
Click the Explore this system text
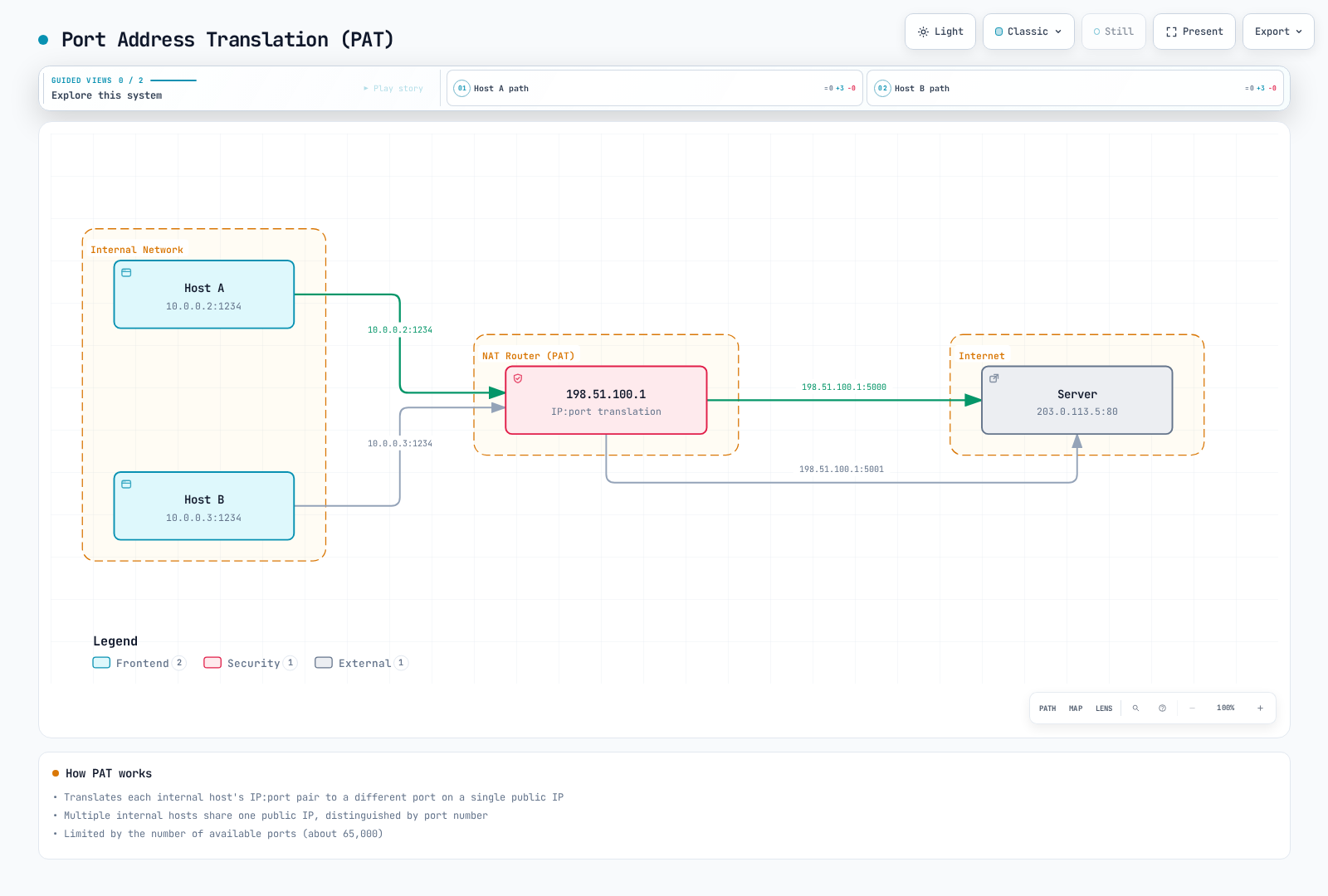pos(107,95)
